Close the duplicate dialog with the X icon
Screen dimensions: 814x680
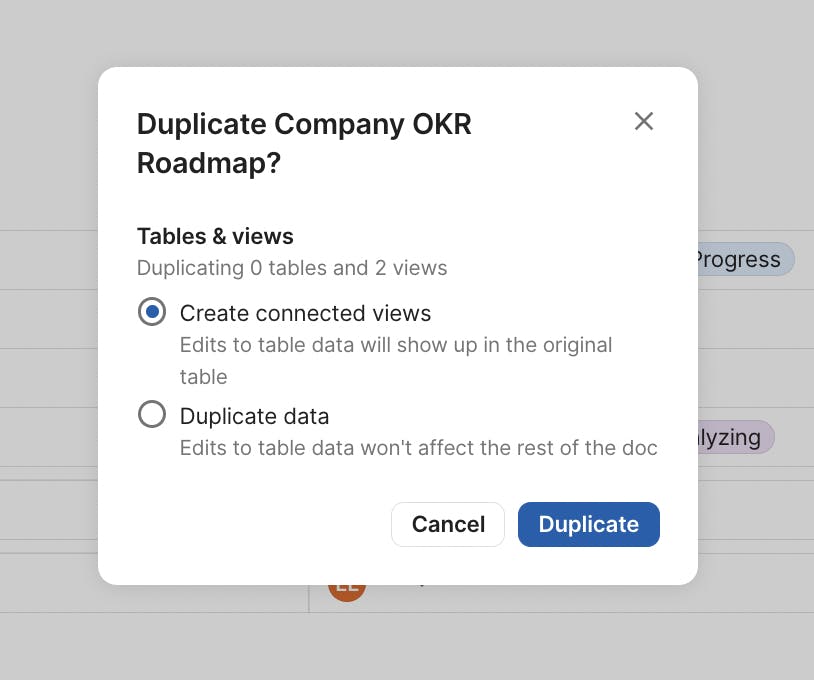(644, 121)
